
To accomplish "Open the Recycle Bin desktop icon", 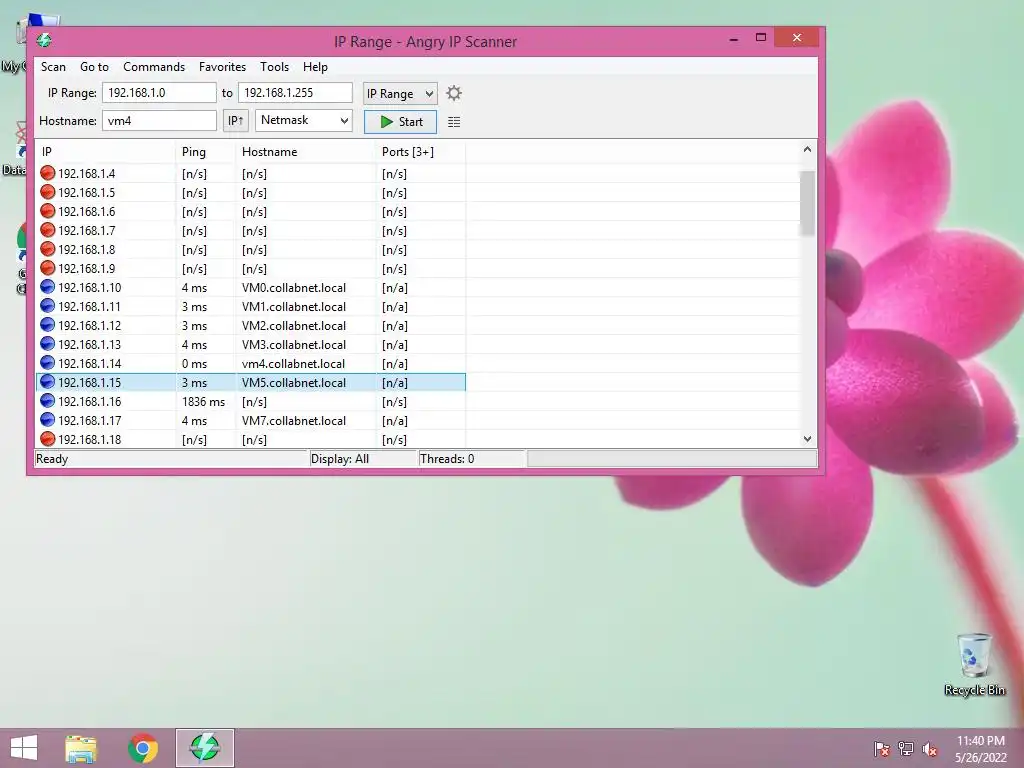I will (x=974, y=664).
